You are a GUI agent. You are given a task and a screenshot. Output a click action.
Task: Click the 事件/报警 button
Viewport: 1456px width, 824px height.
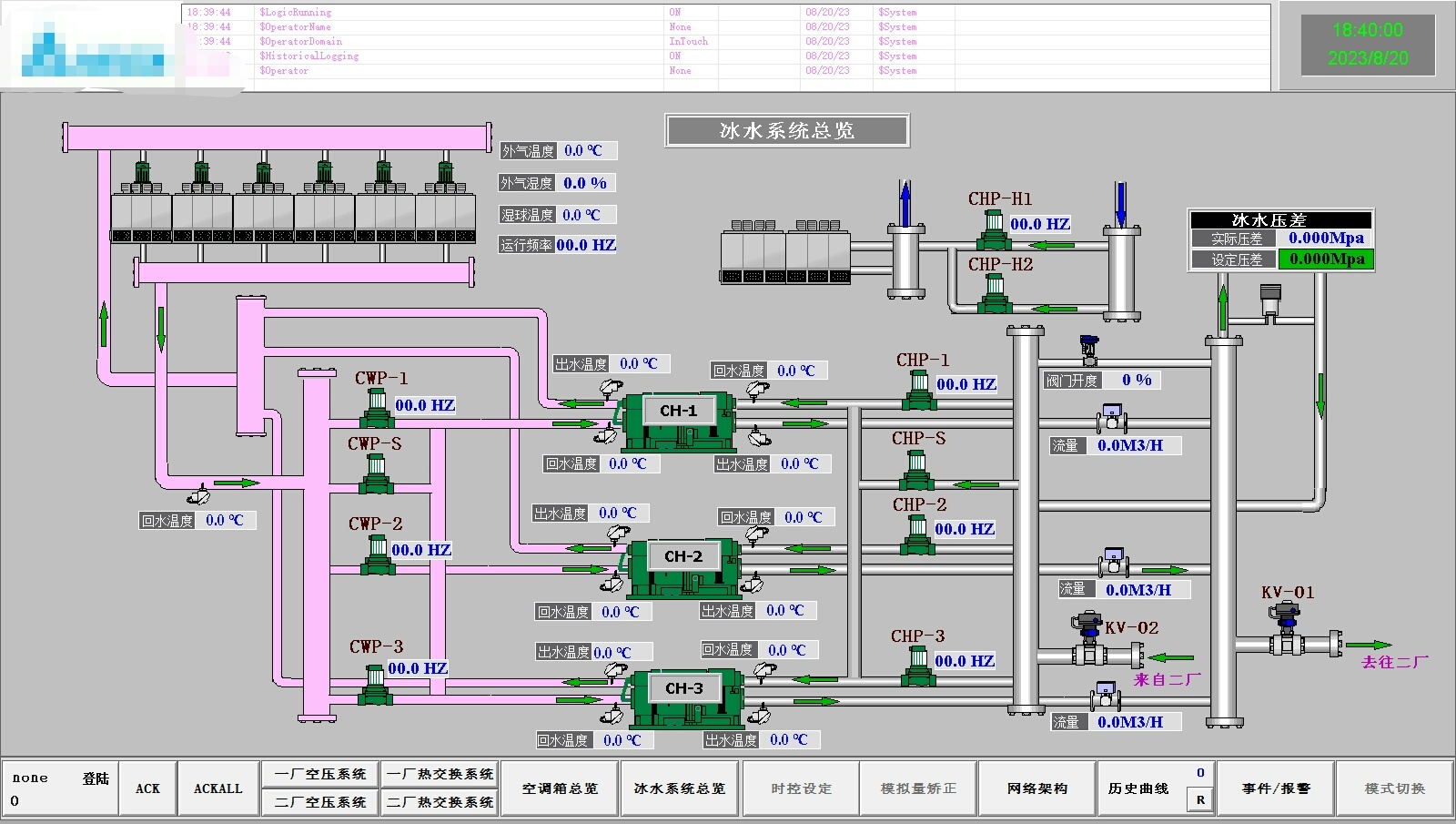click(x=1276, y=788)
